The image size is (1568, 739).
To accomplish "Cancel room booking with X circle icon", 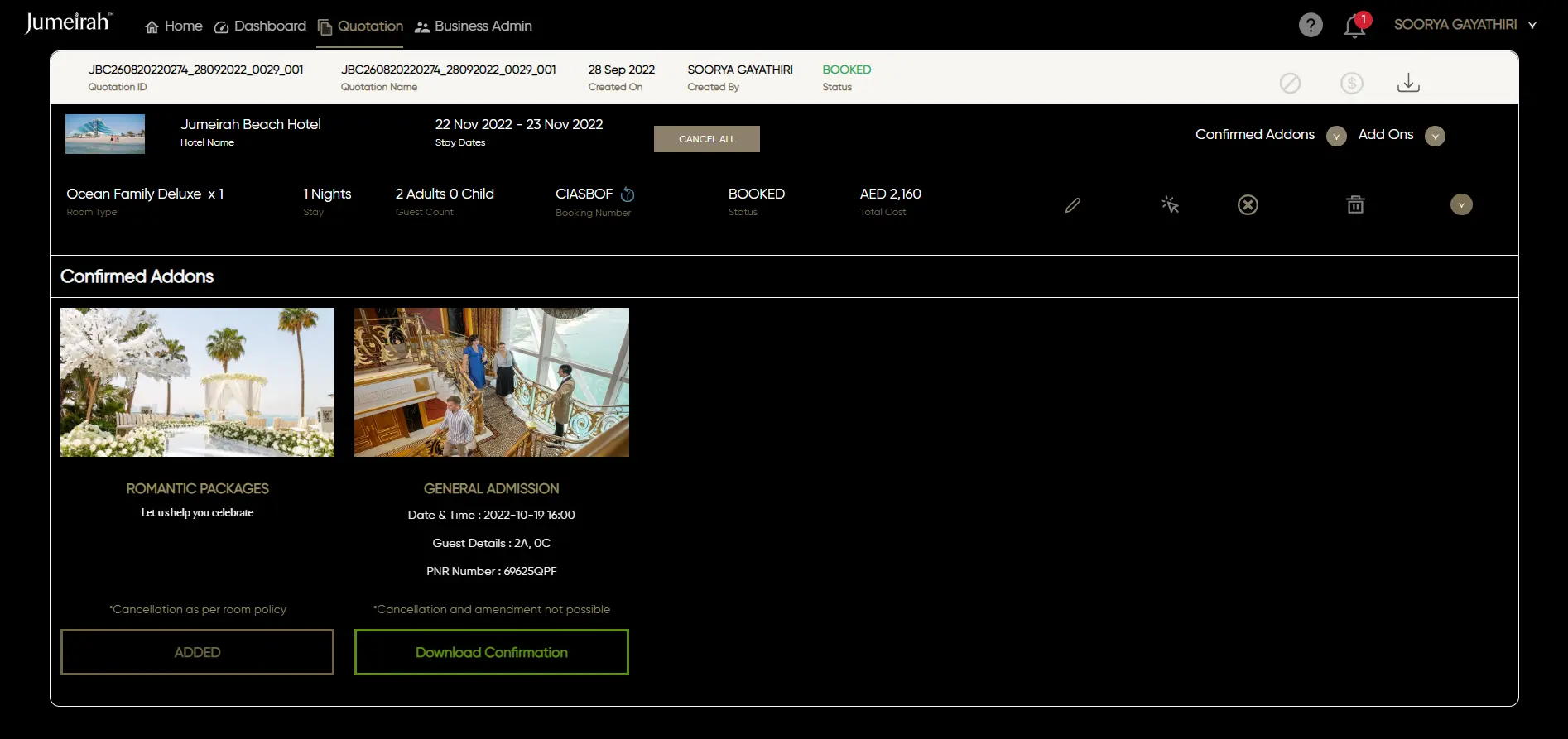I will [1248, 204].
